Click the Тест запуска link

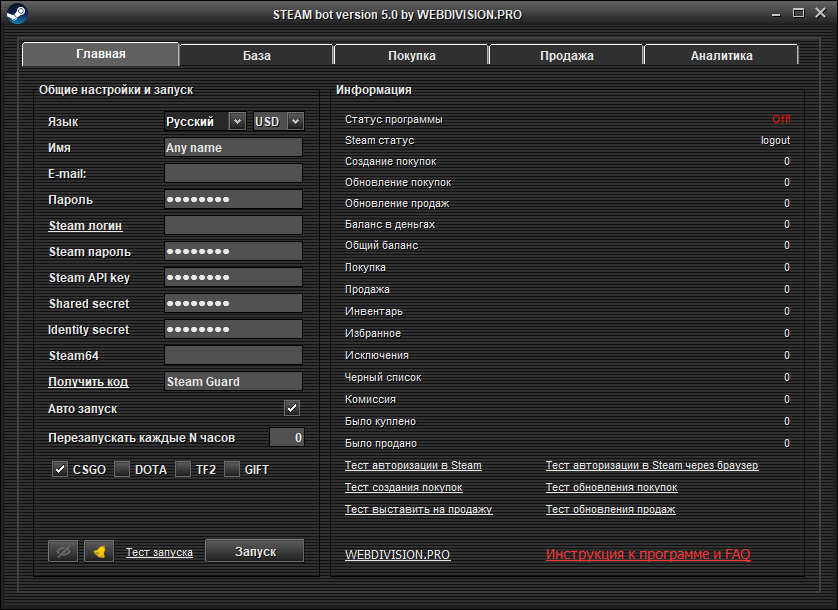159,552
